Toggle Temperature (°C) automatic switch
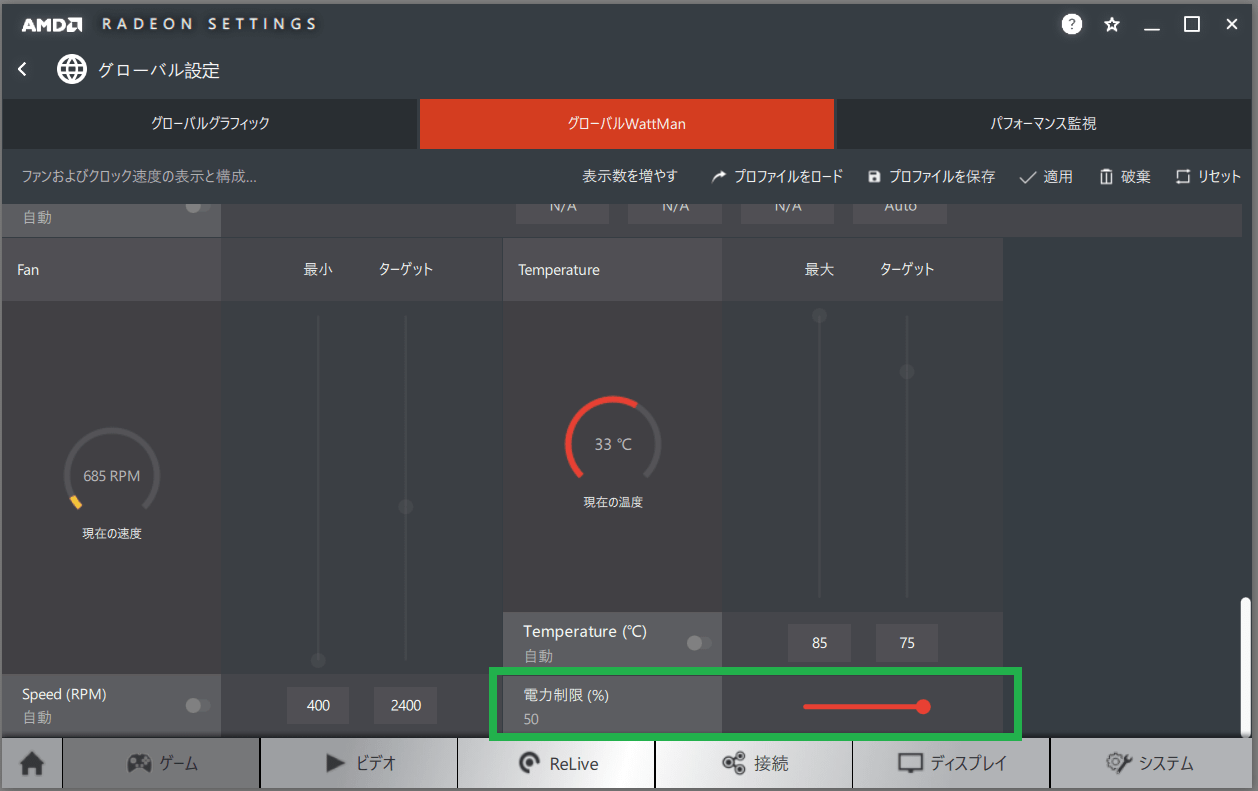 pyautogui.click(x=699, y=643)
